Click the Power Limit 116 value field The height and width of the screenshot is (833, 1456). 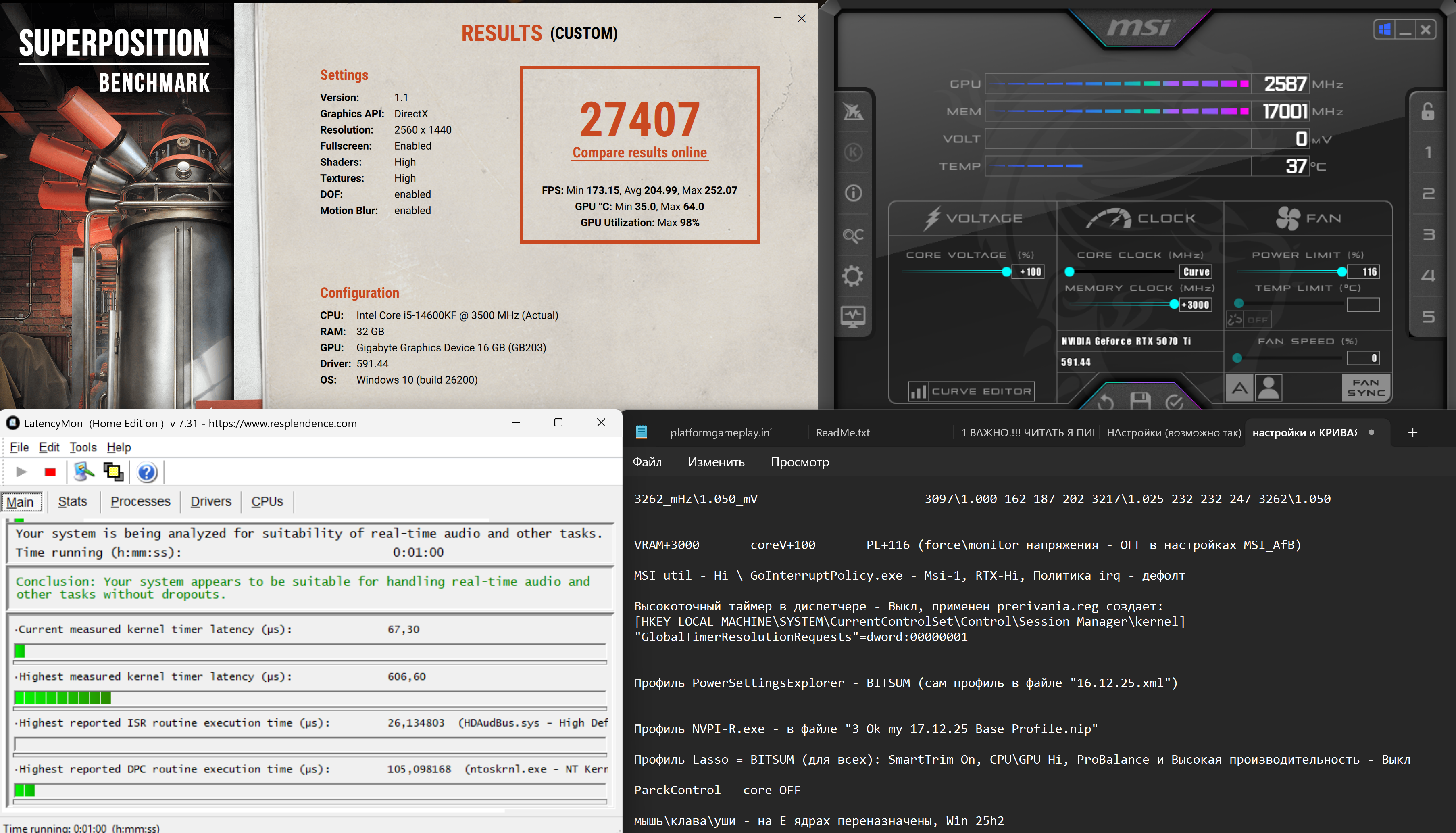(1363, 272)
